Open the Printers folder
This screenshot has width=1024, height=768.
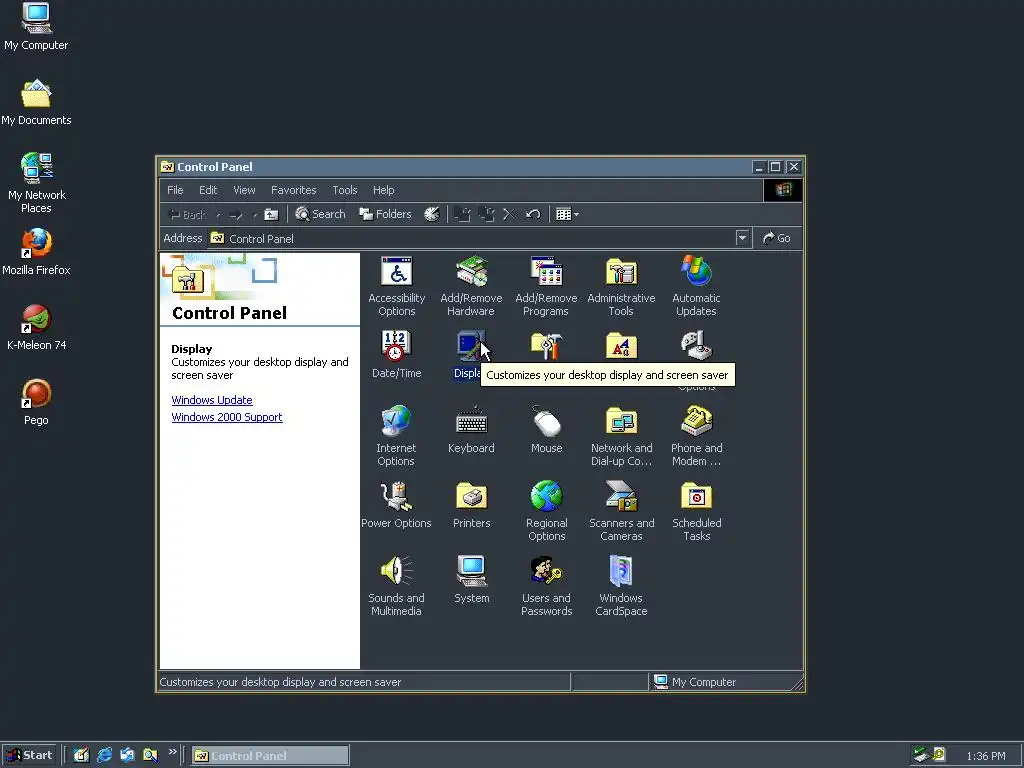point(471,505)
